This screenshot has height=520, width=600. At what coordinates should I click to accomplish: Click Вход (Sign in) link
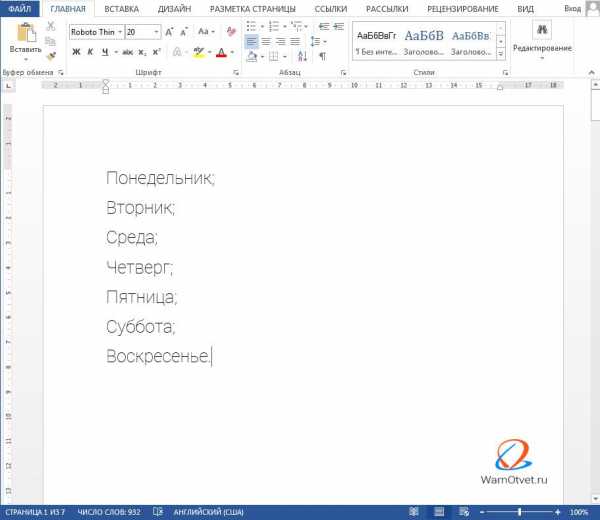click(572, 8)
